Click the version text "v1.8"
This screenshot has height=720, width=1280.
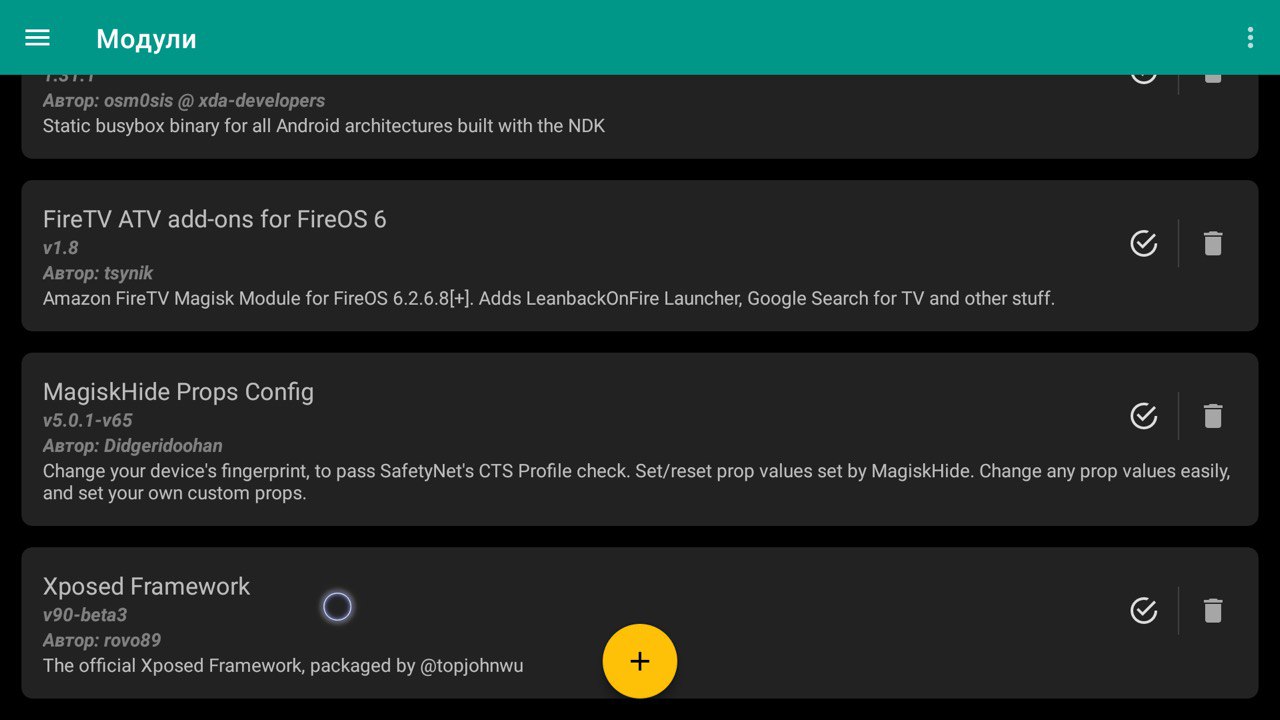point(60,248)
